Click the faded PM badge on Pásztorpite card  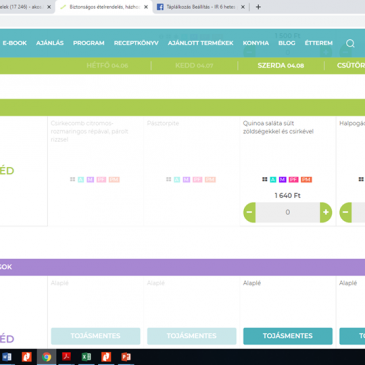pos(210,179)
